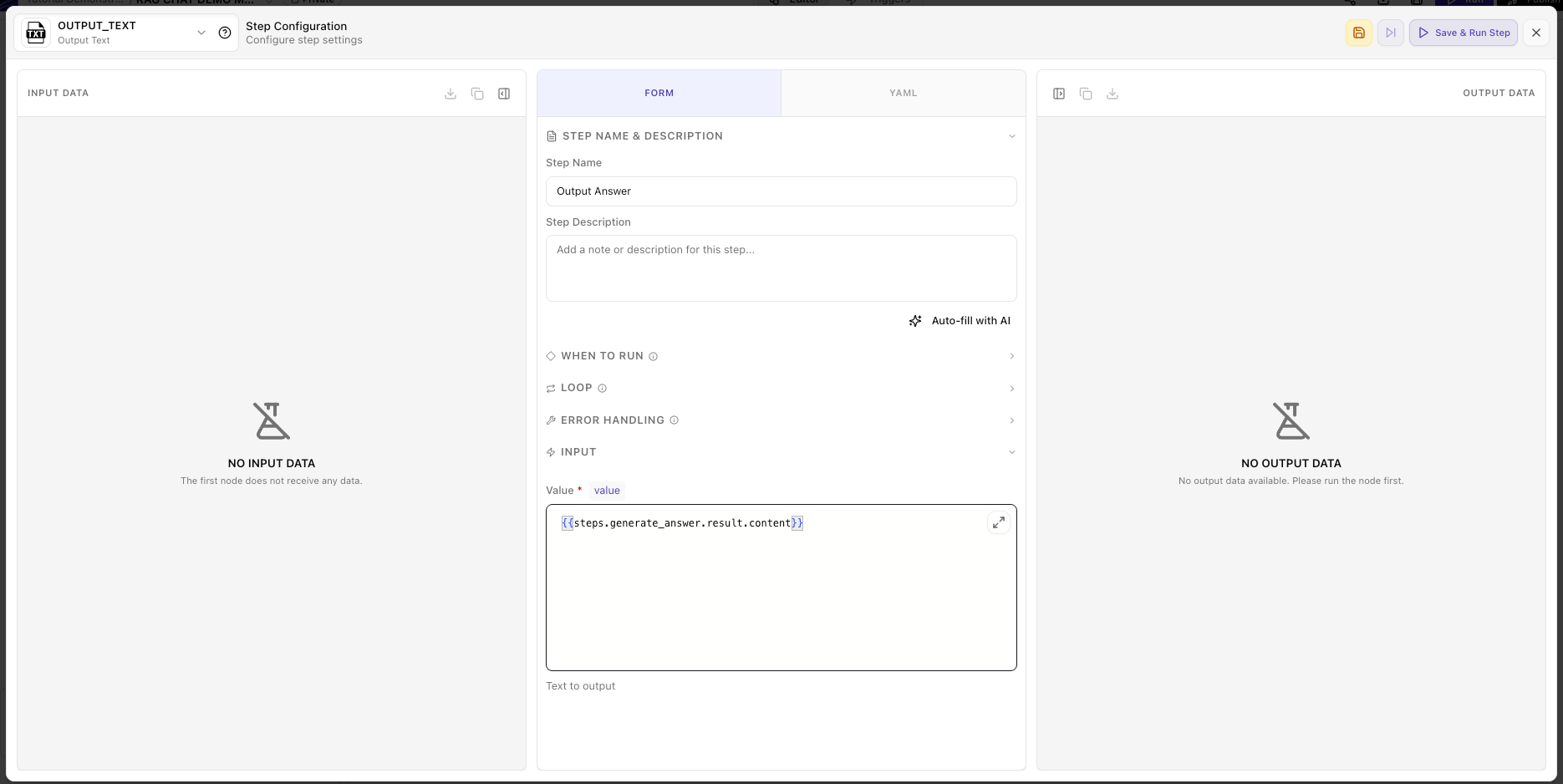Click the Step Description text area

(781, 268)
